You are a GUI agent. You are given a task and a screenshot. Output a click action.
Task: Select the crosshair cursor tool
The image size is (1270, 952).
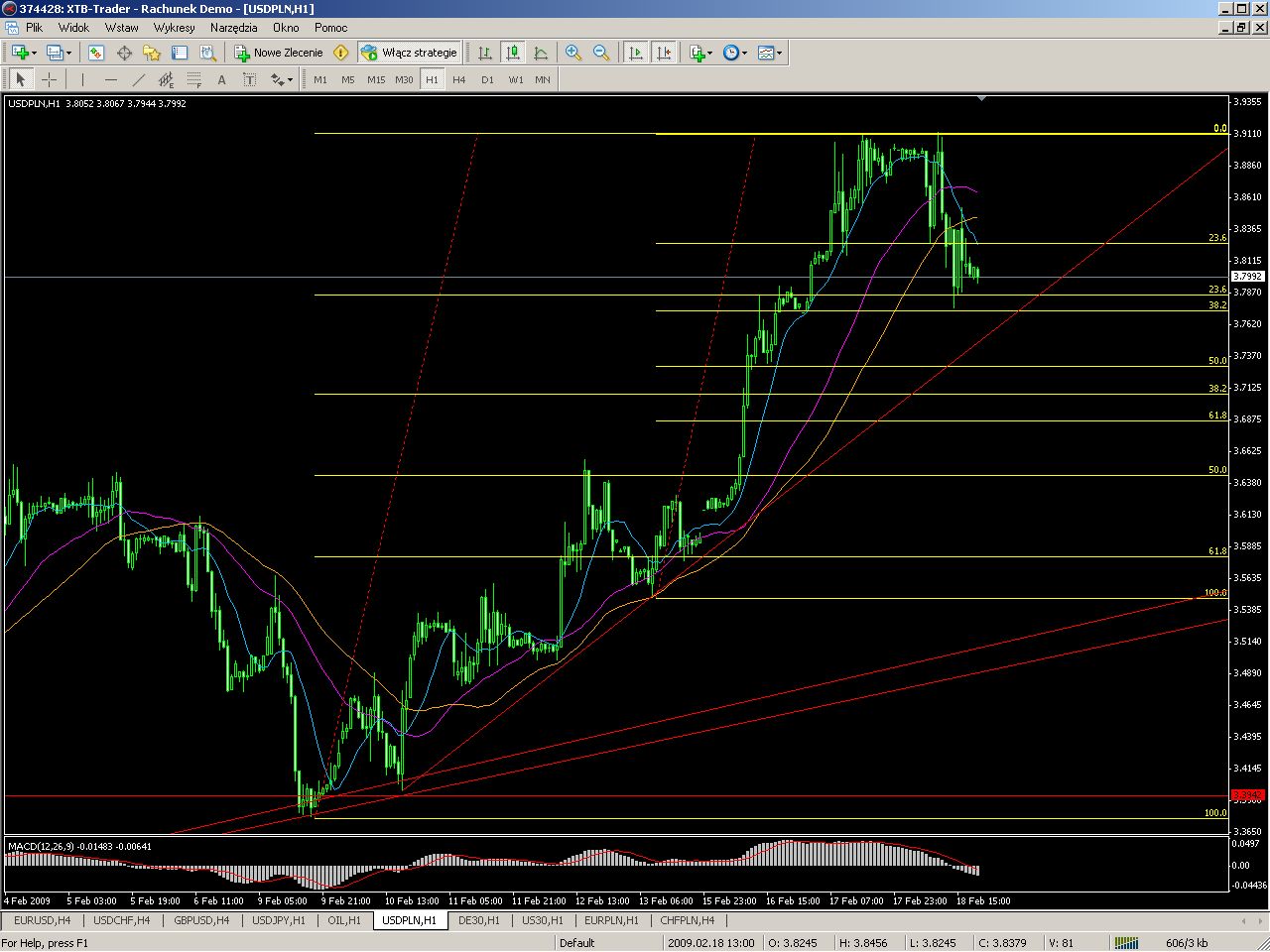point(49,79)
